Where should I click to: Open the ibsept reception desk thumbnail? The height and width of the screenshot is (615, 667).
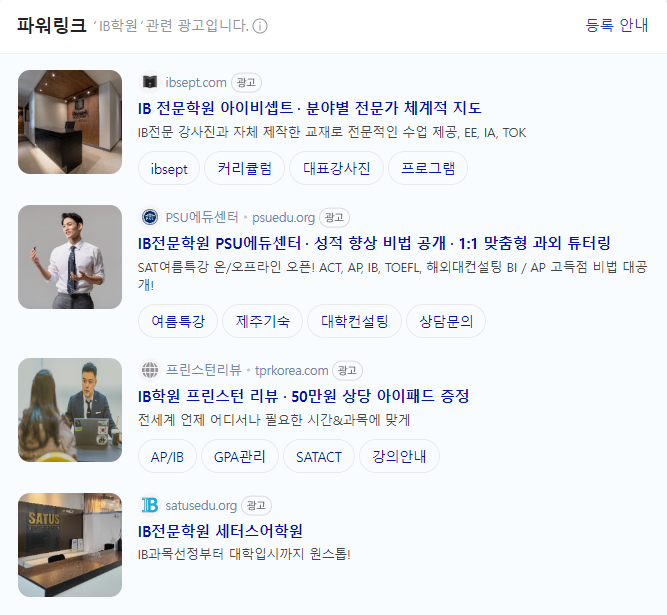[x=70, y=122]
